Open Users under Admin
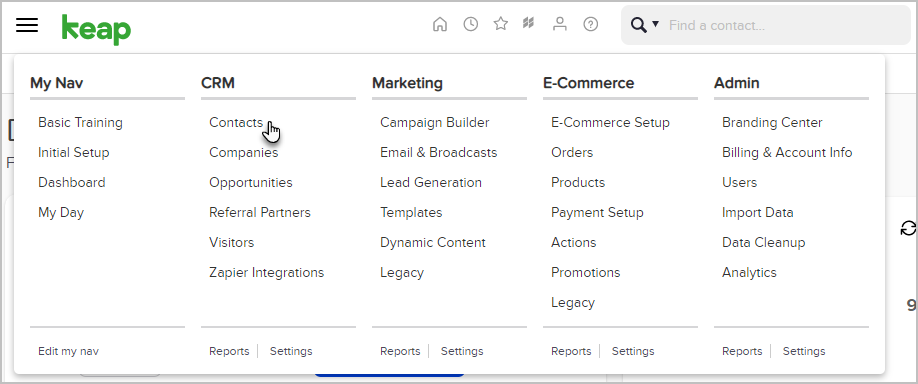Screen dimensions: 918x384 (739, 182)
